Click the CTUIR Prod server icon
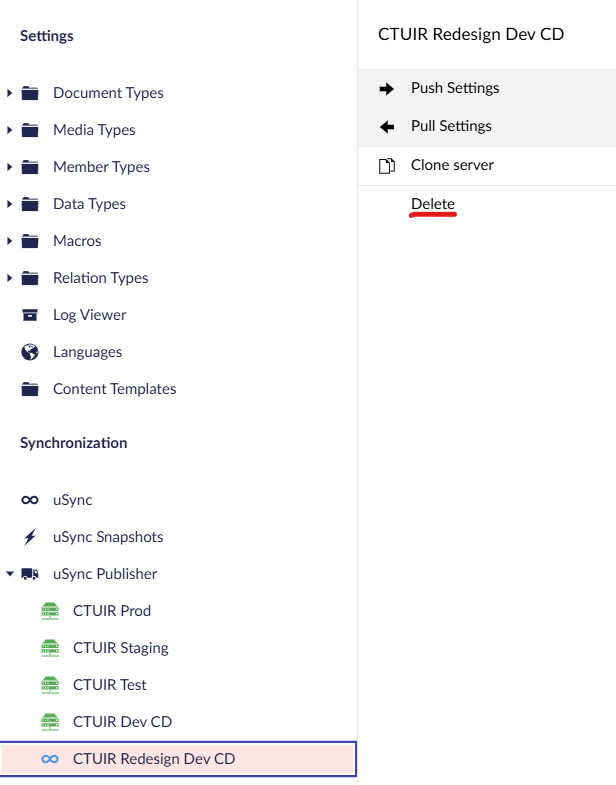The width and height of the screenshot is (616, 785). [x=50, y=611]
